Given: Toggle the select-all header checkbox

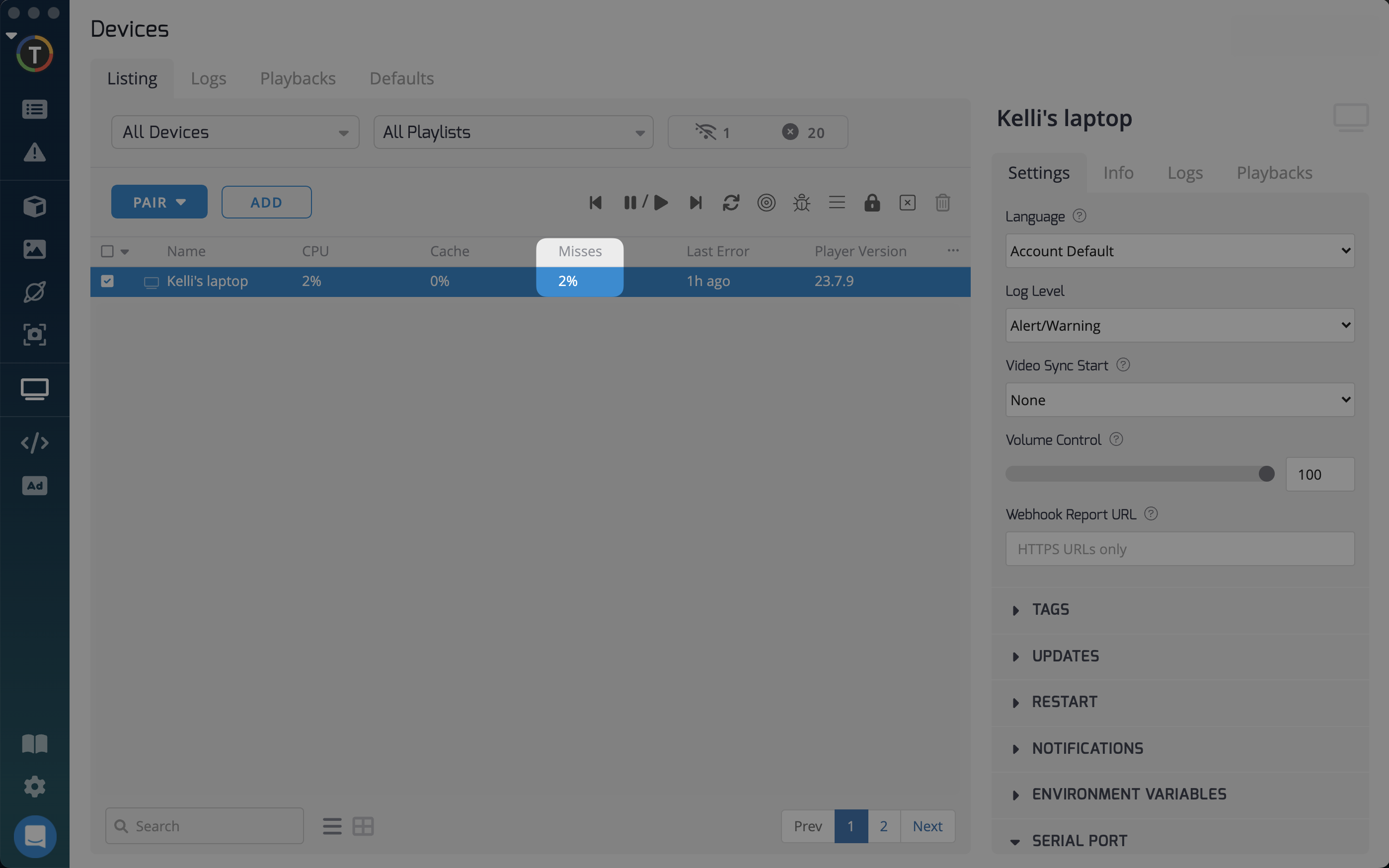Looking at the screenshot, I should click(x=107, y=251).
